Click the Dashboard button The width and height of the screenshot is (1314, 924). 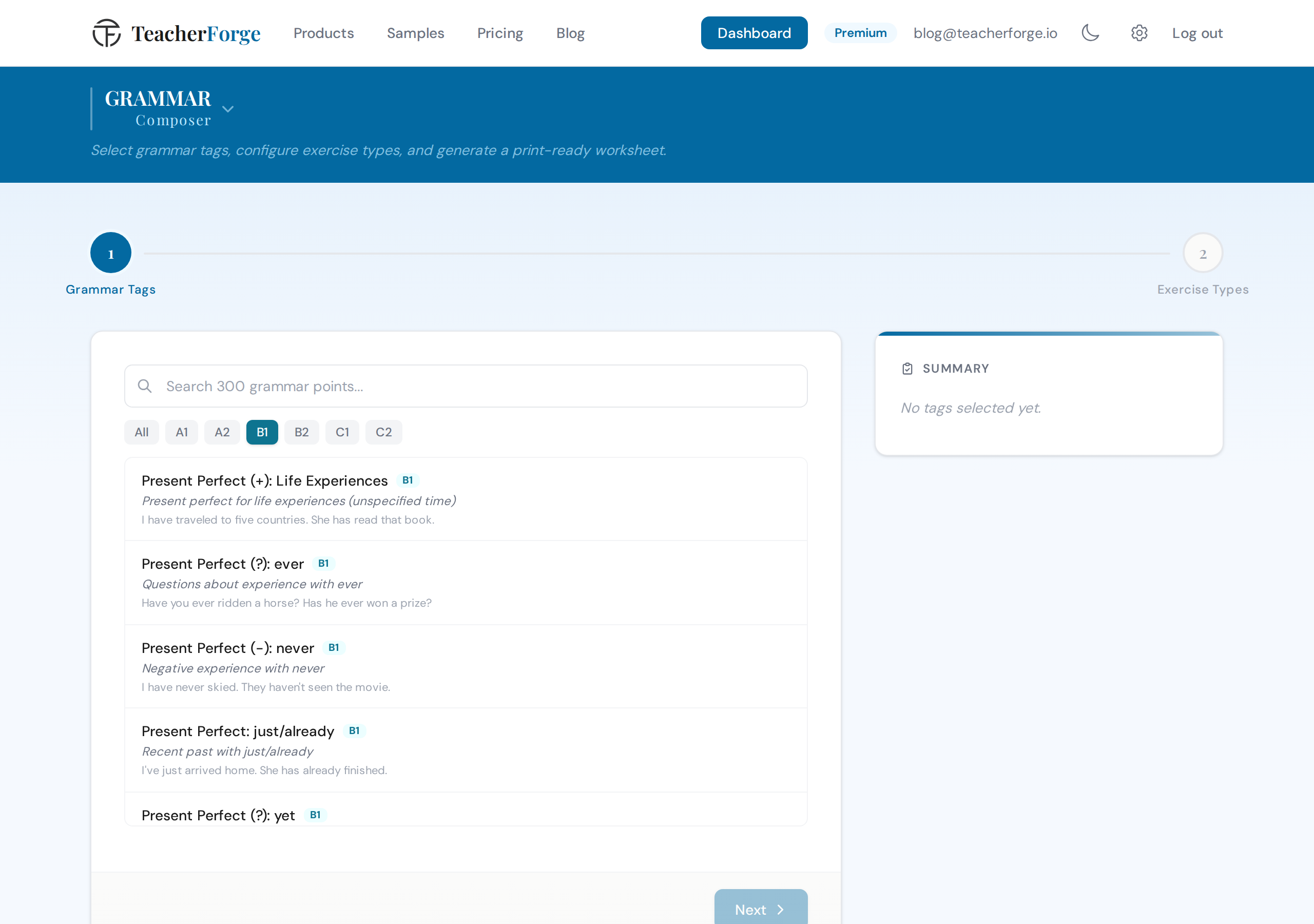point(755,33)
